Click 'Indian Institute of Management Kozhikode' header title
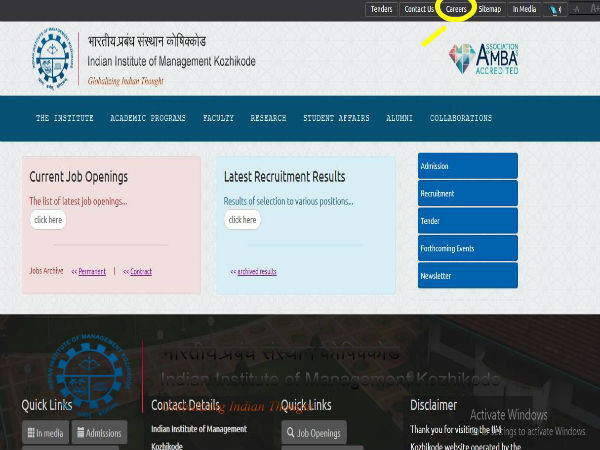 pyautogui.click(x=171, y=61)
